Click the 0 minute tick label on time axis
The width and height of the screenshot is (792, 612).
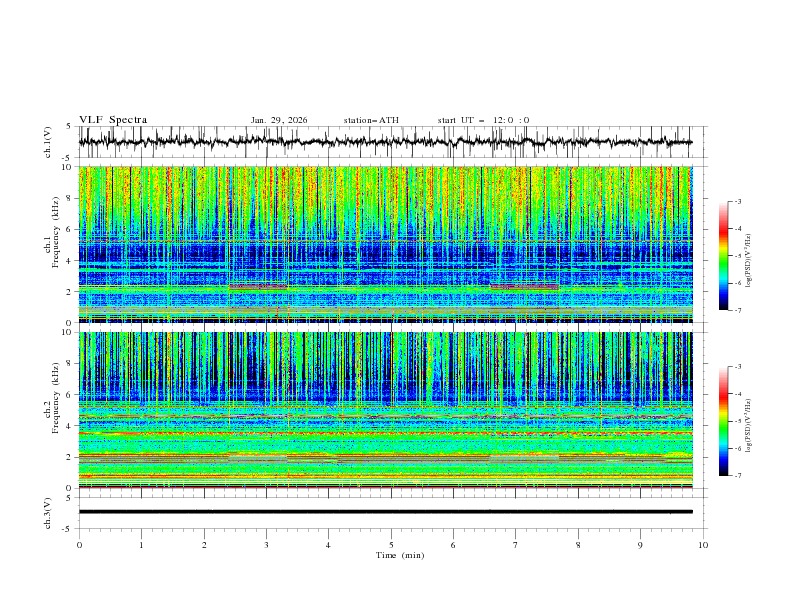[79, 544]
